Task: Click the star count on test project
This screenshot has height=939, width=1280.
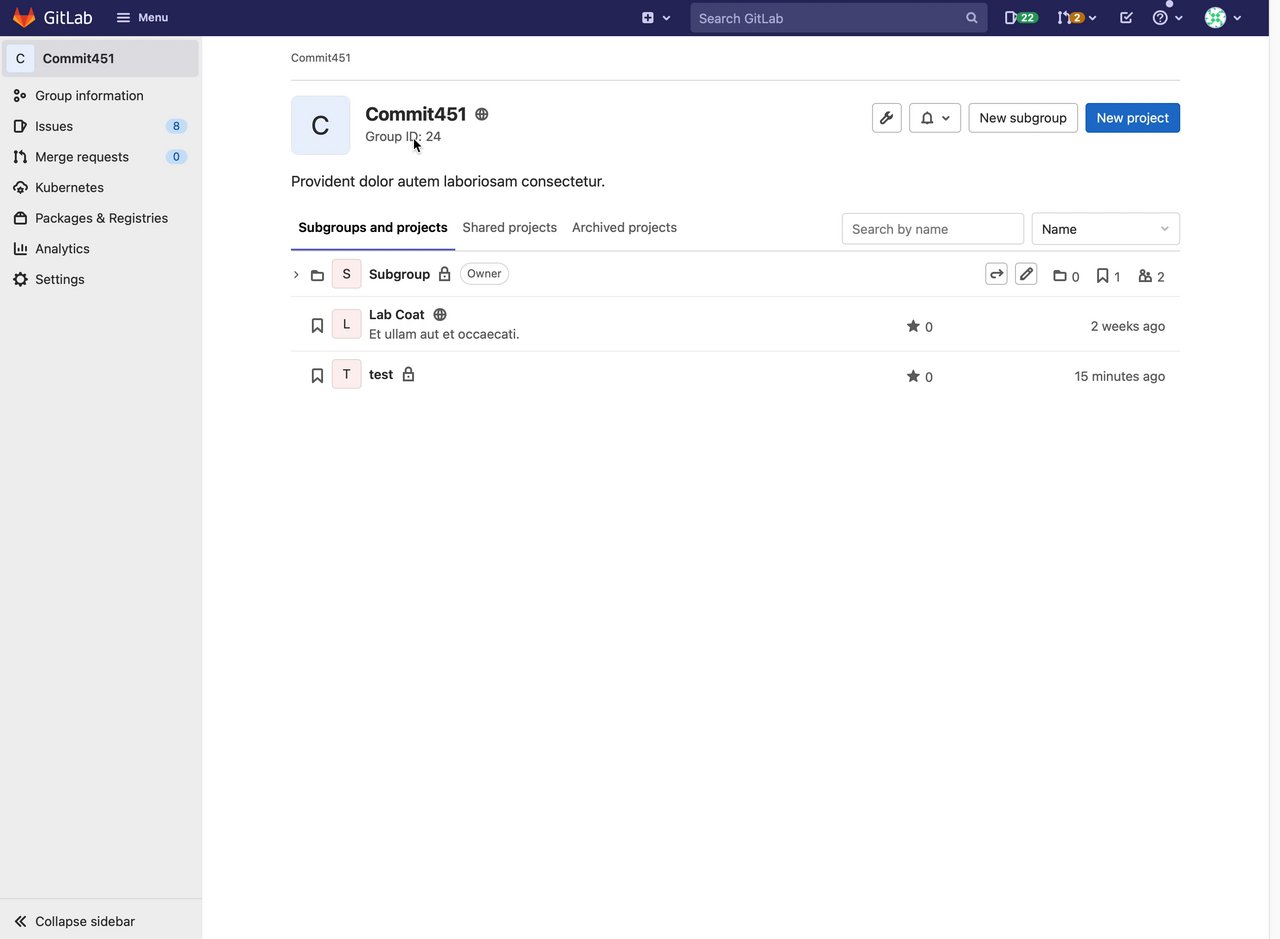Action: point(920,377)
